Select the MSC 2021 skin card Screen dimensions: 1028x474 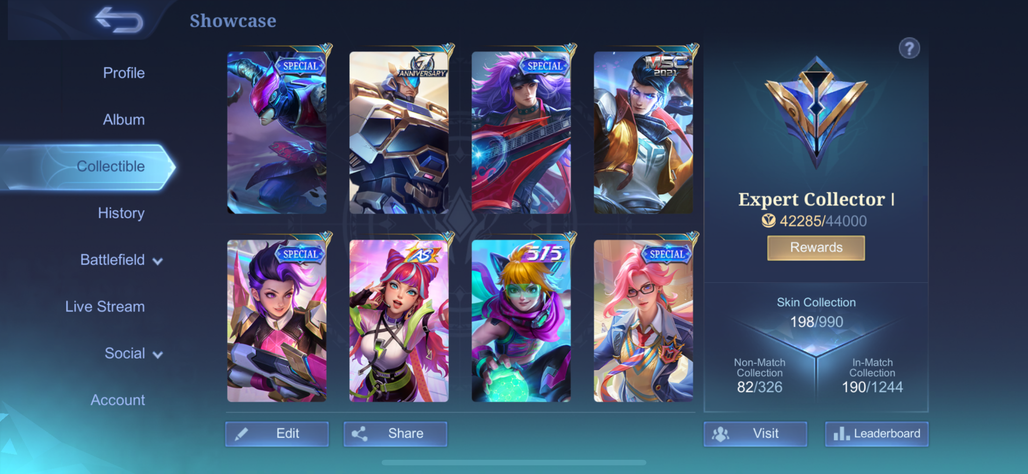tap(644, 132)
